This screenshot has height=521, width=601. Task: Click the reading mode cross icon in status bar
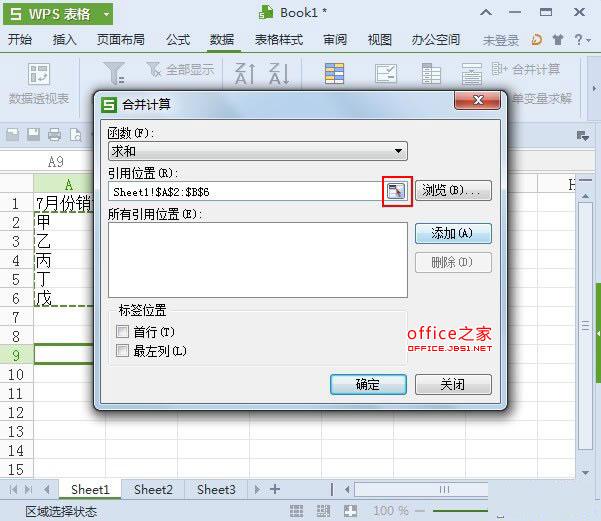coord(350,511)
